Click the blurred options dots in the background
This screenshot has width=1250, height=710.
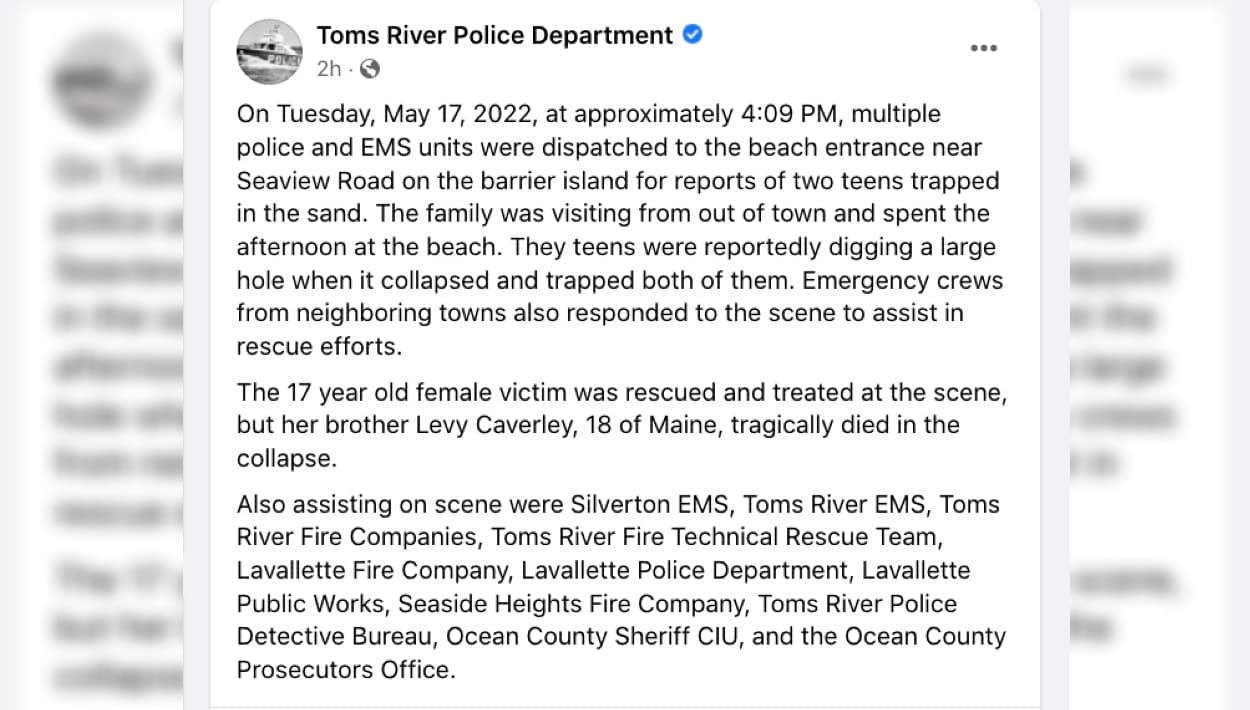tap(1145, 72)
